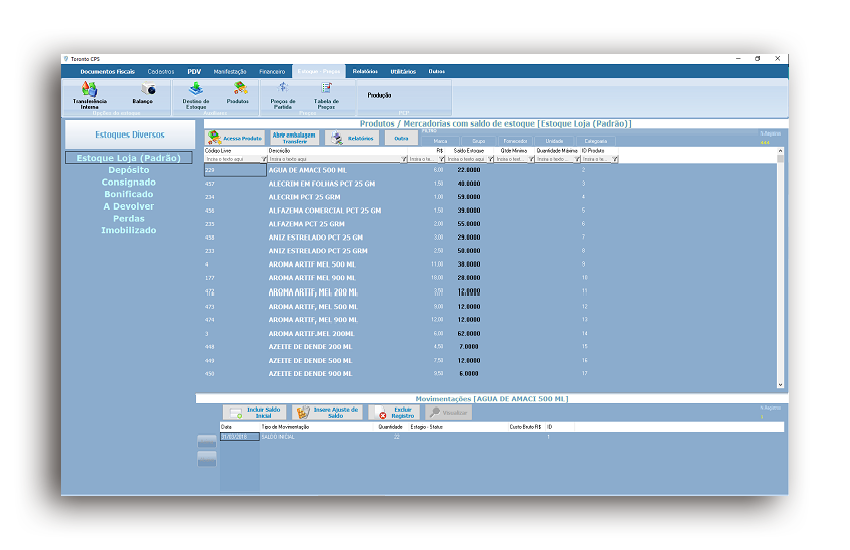The width and height of the screenshot is (850, 550).
Task: Select the Consignado stock in the sidebar
Action: 128,182
